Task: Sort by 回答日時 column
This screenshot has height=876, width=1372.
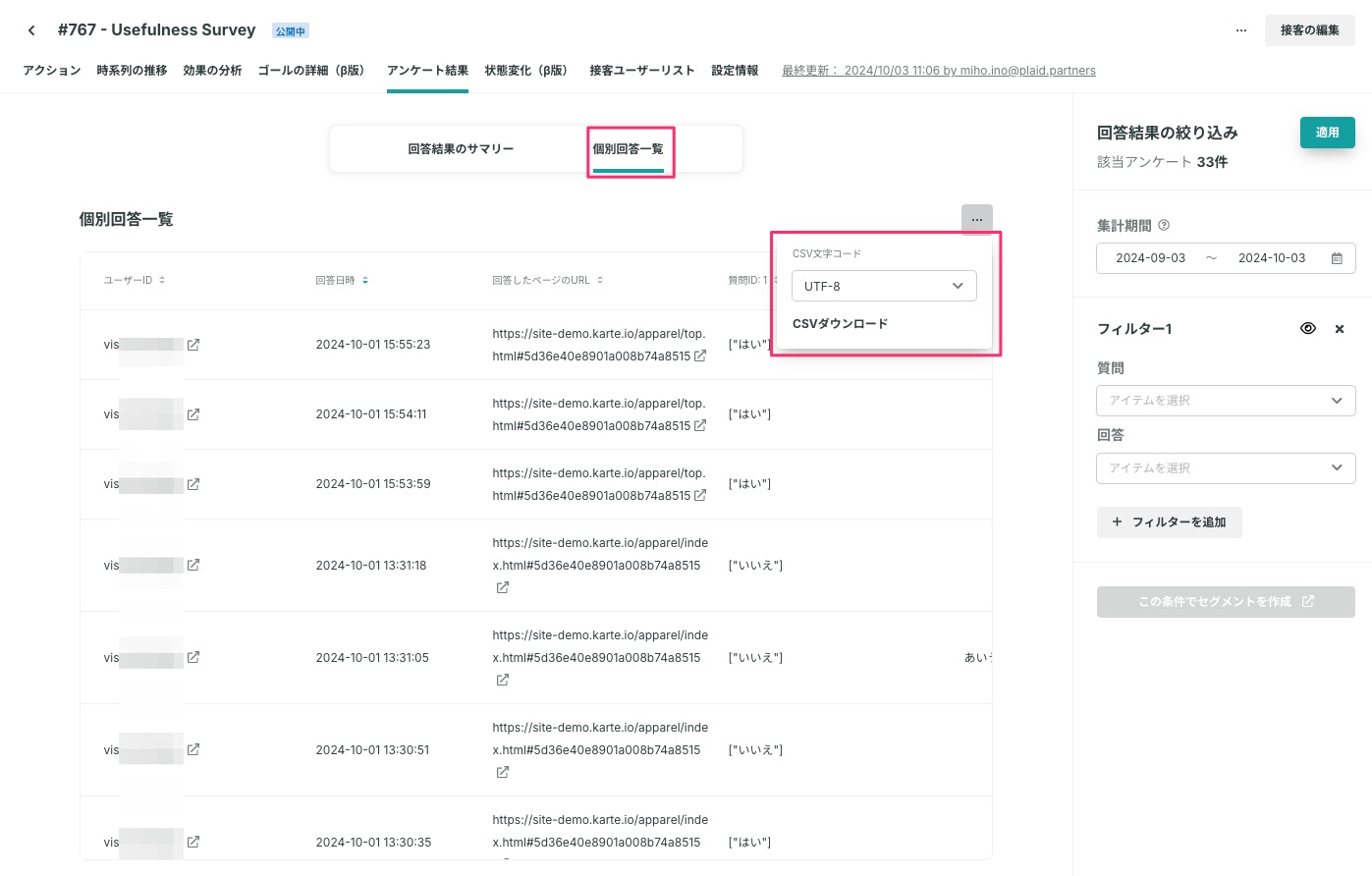Action: pos(342,281)
